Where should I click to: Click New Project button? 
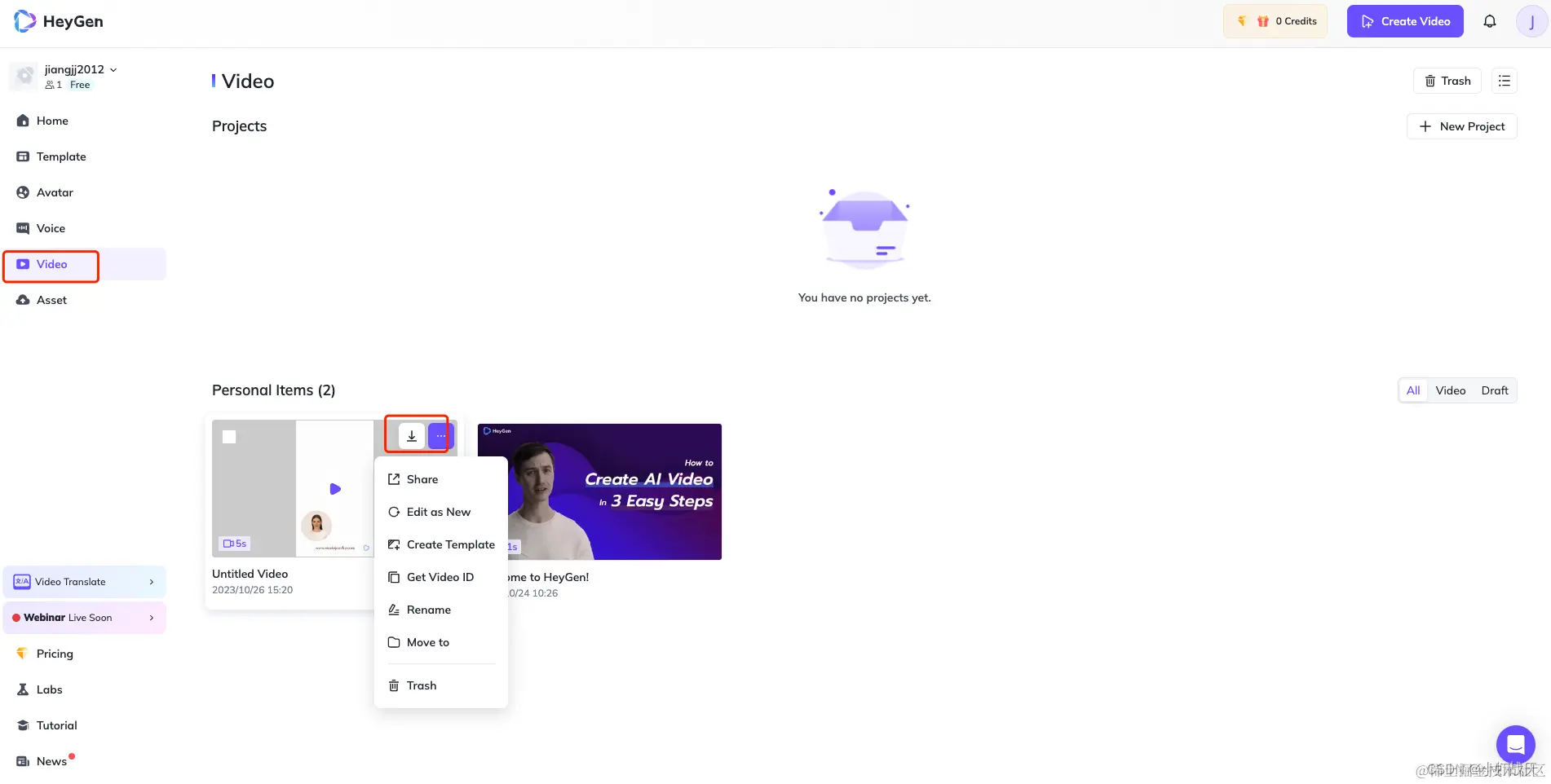coord(1461,126)
